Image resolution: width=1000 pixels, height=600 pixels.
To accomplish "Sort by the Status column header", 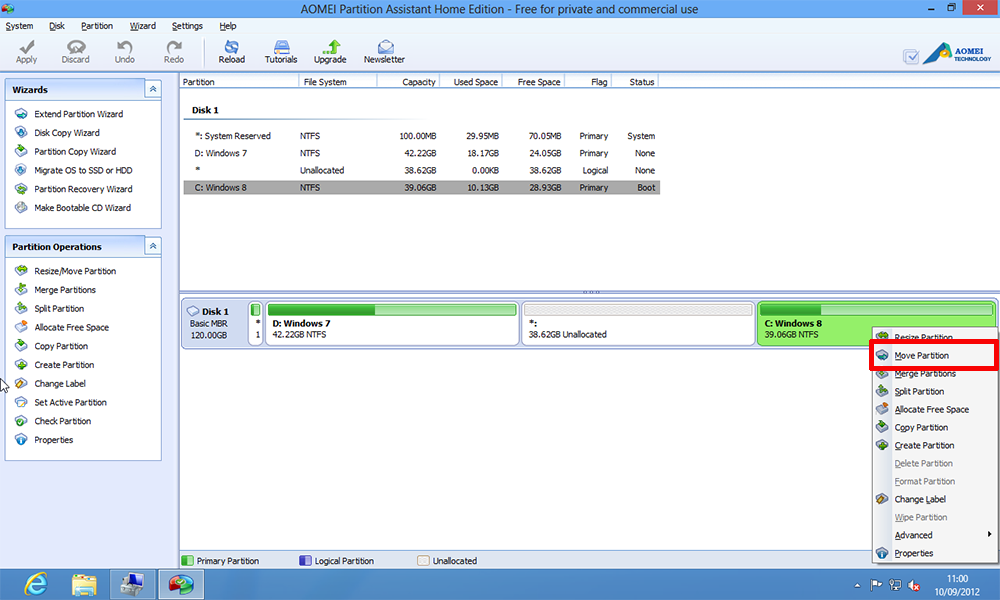I will [x=635, y=82].
